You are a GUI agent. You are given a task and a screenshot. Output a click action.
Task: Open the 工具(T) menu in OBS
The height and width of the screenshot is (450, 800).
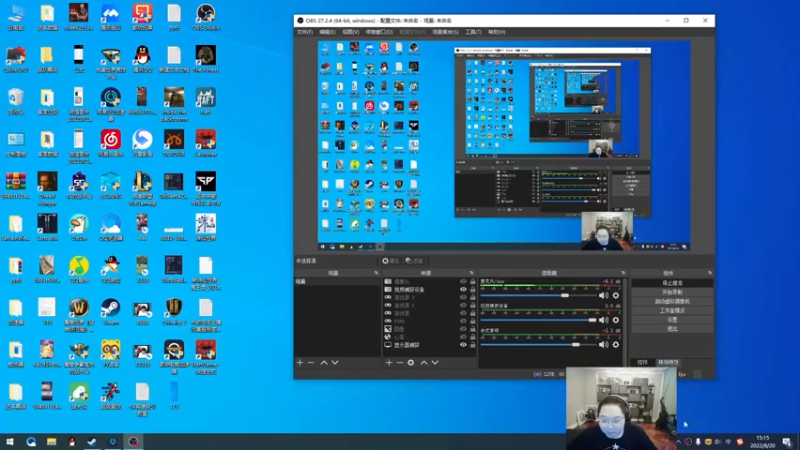click(x=473, y=32)
